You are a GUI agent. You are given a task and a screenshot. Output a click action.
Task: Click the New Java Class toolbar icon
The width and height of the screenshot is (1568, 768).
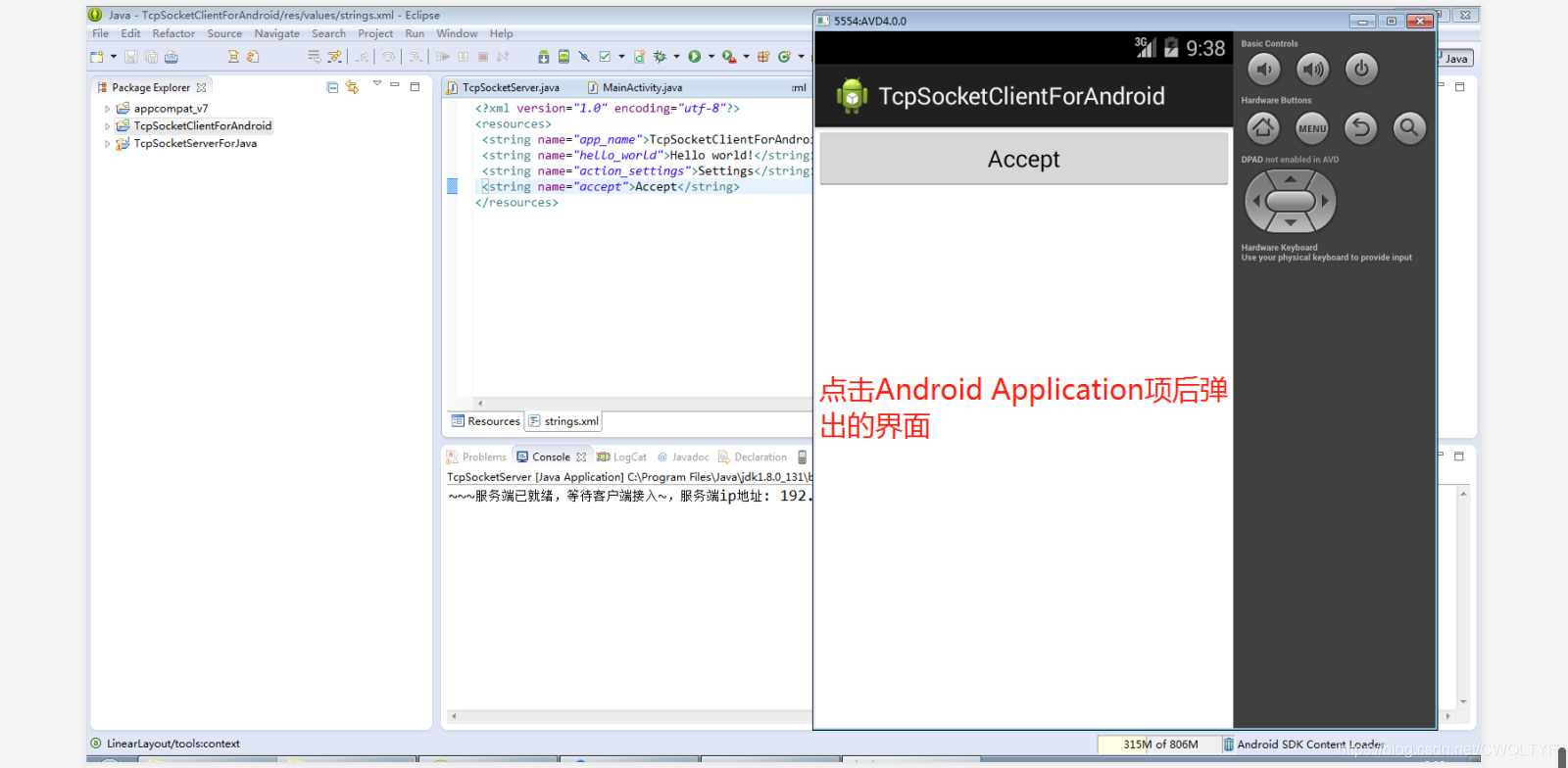(x=784, y=57)
